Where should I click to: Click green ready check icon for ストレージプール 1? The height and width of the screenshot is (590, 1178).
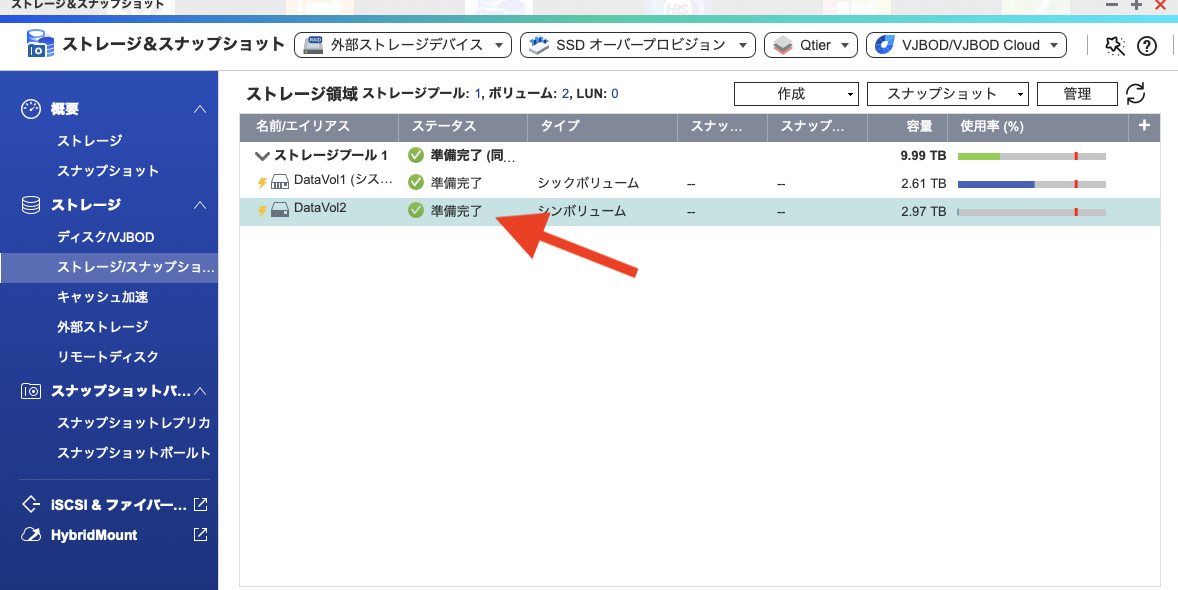[x=416, y=156]
